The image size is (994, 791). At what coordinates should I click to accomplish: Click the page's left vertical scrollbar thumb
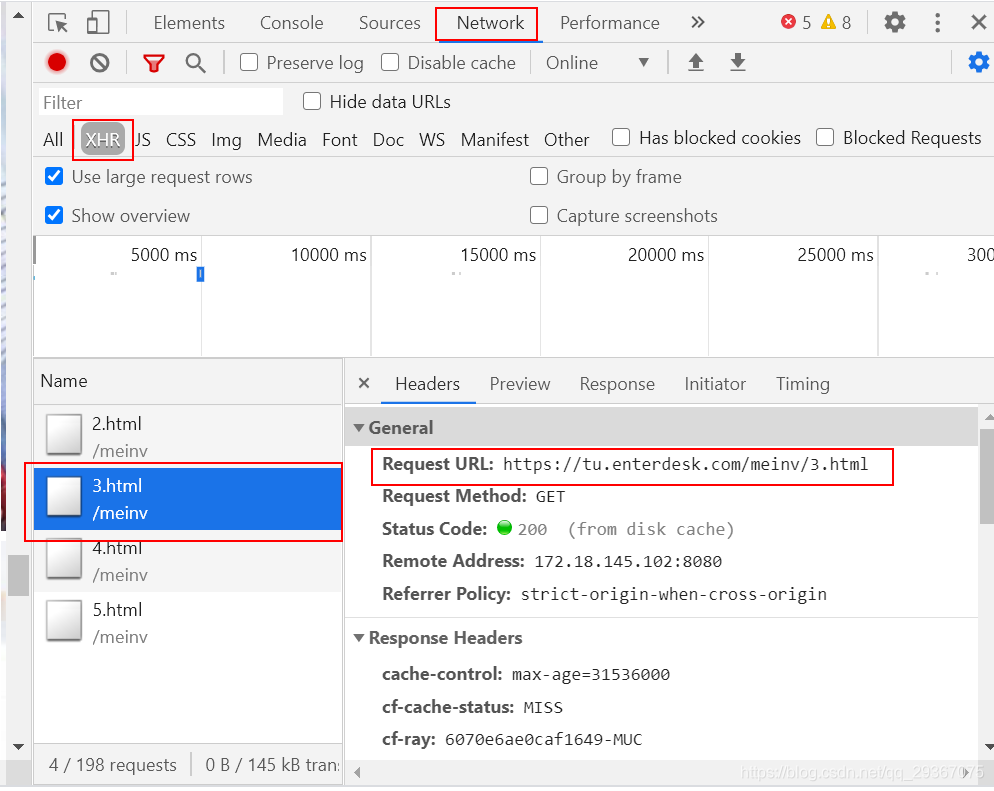click(18, 576)
